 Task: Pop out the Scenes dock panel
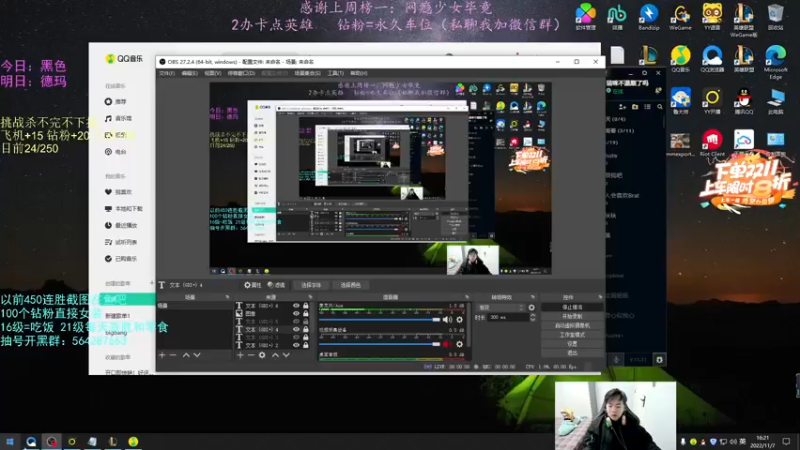[228, 297]
